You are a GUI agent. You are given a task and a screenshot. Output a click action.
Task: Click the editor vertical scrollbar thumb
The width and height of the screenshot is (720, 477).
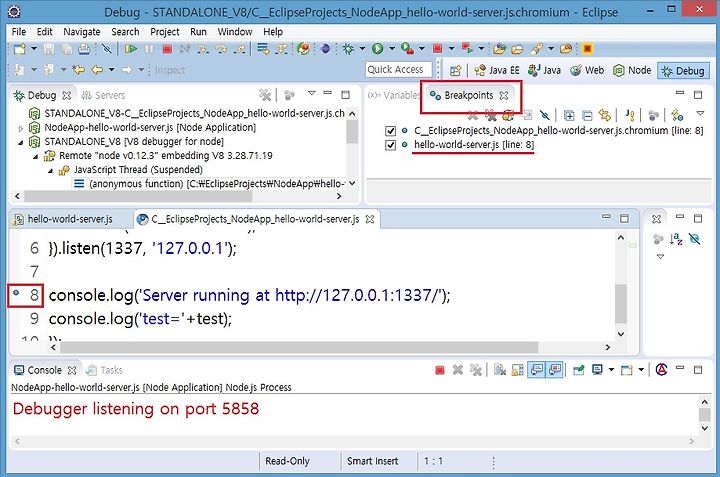[621, 303]
